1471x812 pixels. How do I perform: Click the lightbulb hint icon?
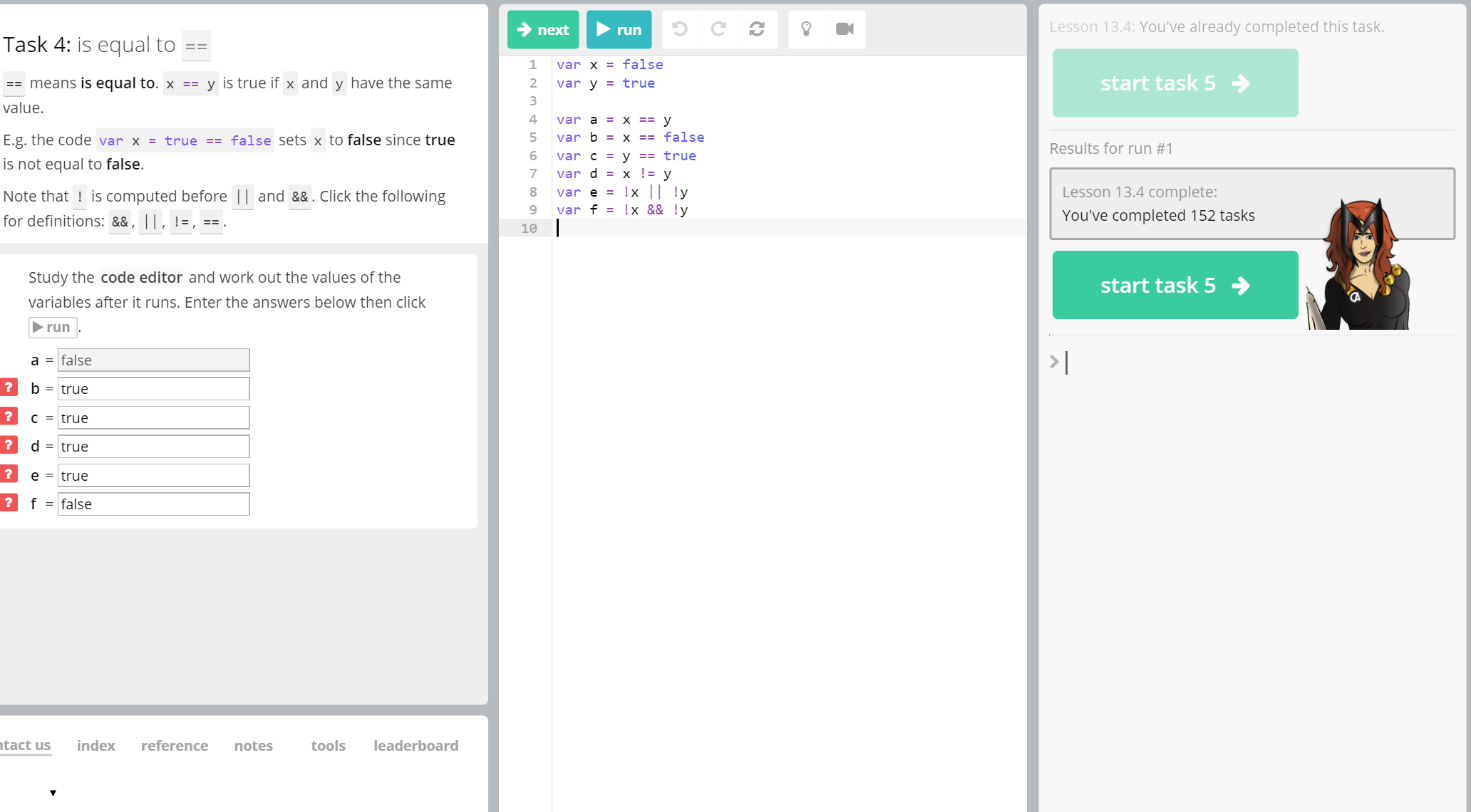coord(807,29)
